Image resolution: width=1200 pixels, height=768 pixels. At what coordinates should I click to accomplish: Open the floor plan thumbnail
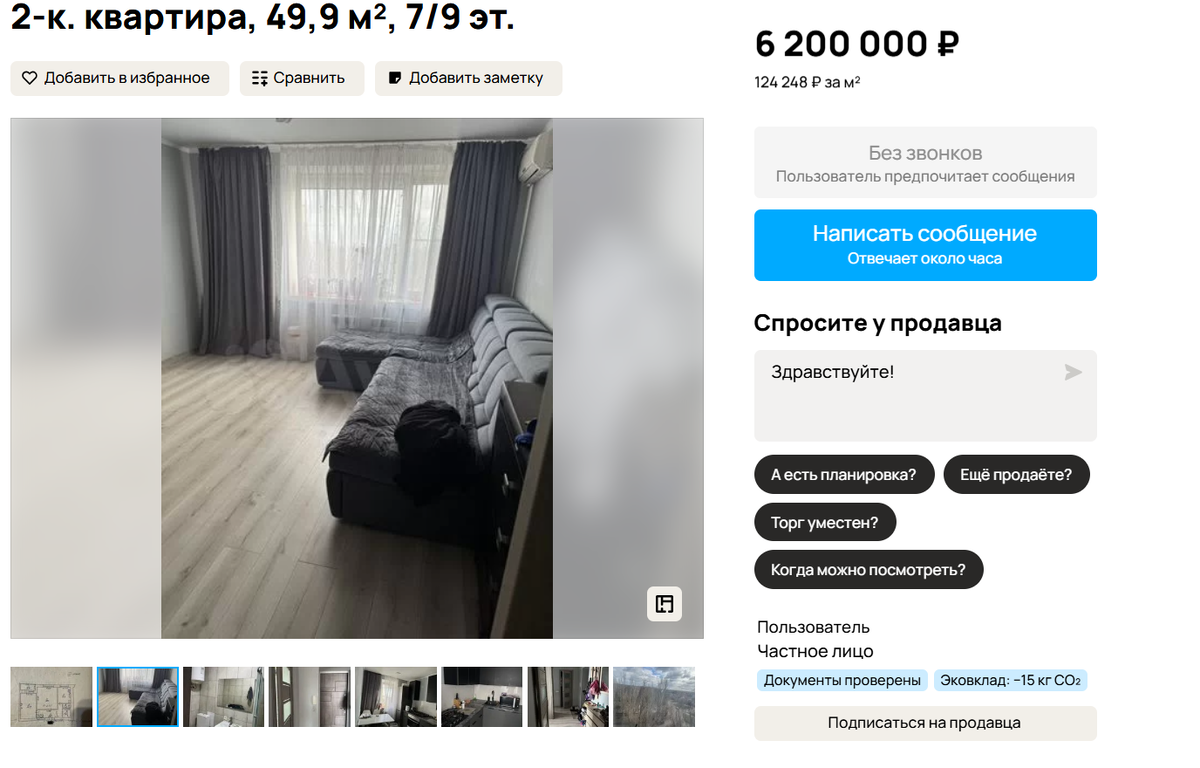[51, 697]
